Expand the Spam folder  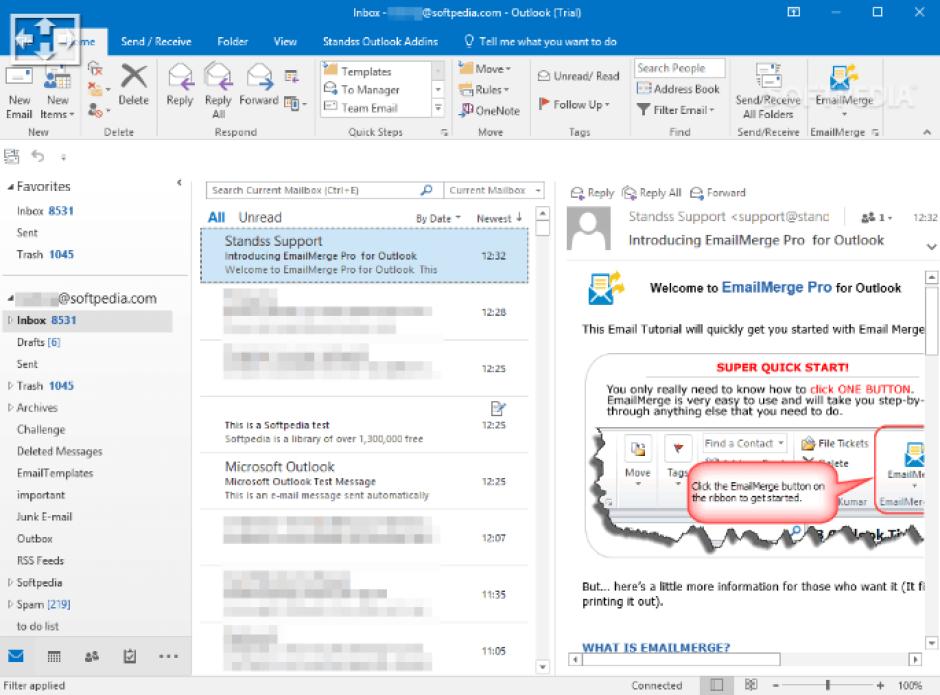tap(10, 604)
